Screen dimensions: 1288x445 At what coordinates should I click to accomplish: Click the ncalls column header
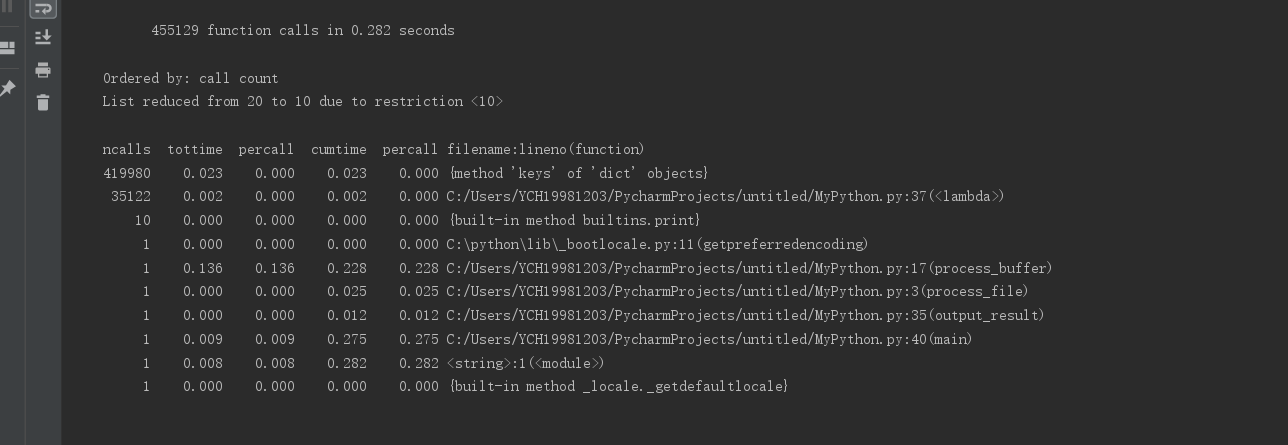click(x=127, y=149)
